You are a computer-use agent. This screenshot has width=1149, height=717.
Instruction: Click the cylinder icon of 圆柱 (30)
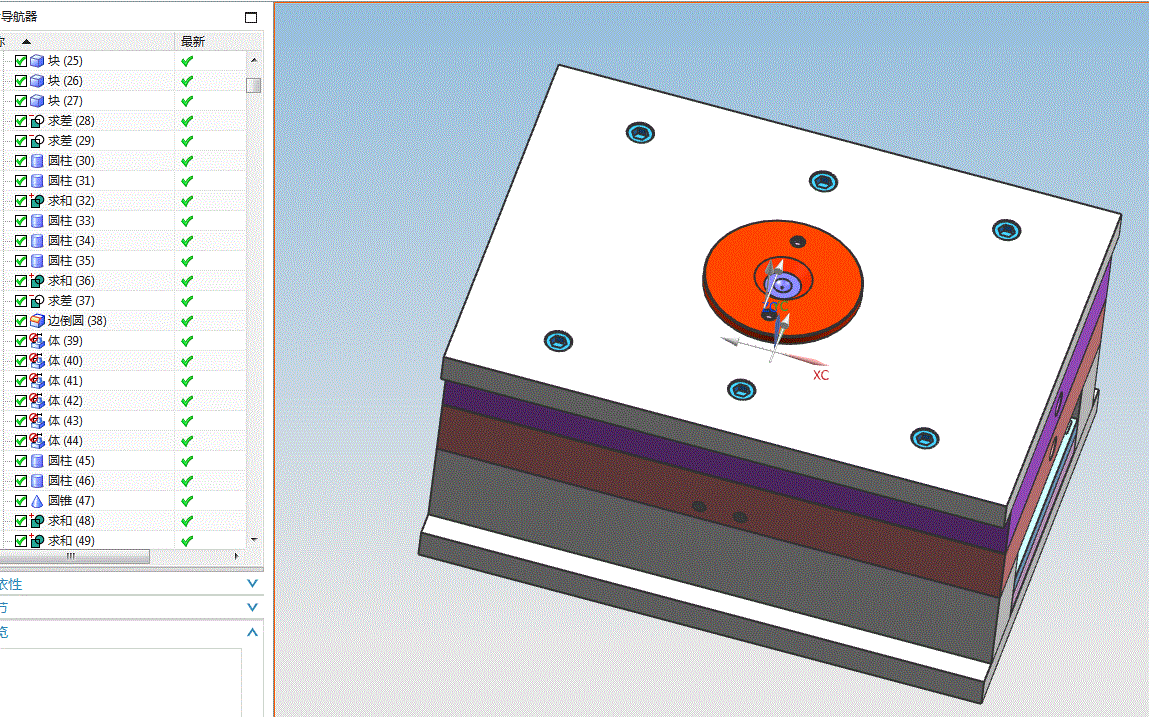pos(37,161)
